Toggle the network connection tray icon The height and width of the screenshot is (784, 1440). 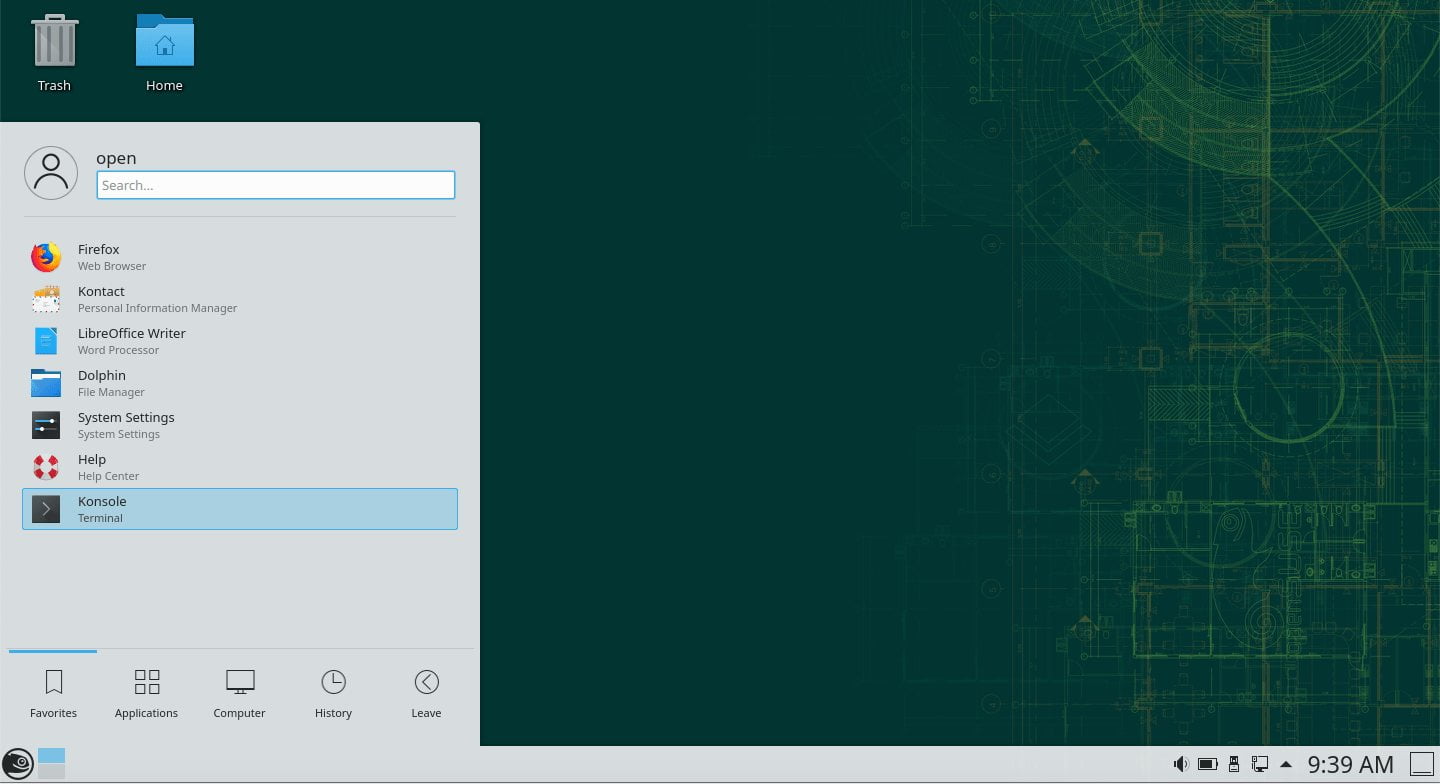(1259, 763)
